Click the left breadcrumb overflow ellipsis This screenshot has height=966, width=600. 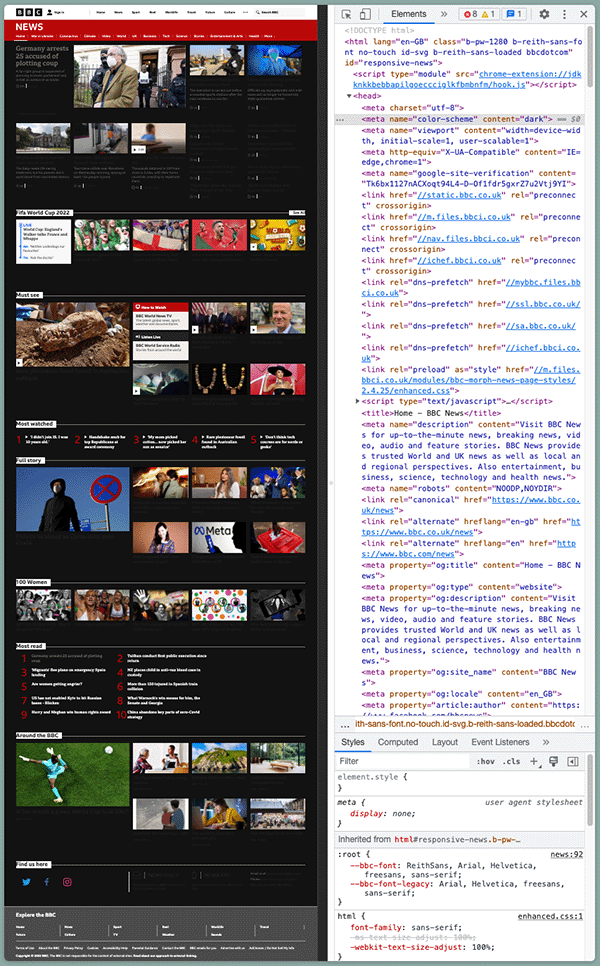(x=344, y=724)
